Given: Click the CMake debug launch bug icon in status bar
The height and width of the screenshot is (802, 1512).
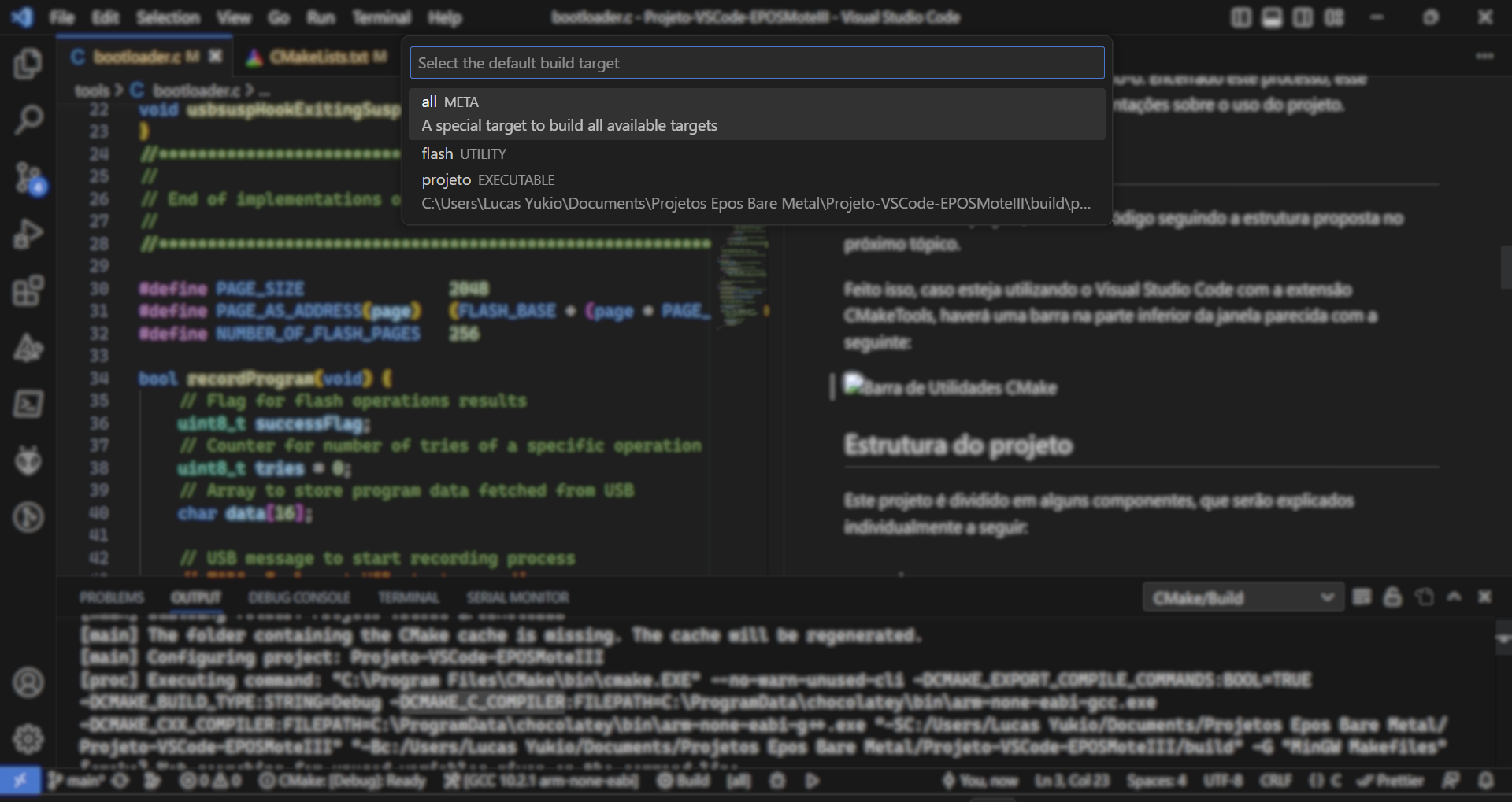Looking at the screenshot, I should (x=777, y=781).
